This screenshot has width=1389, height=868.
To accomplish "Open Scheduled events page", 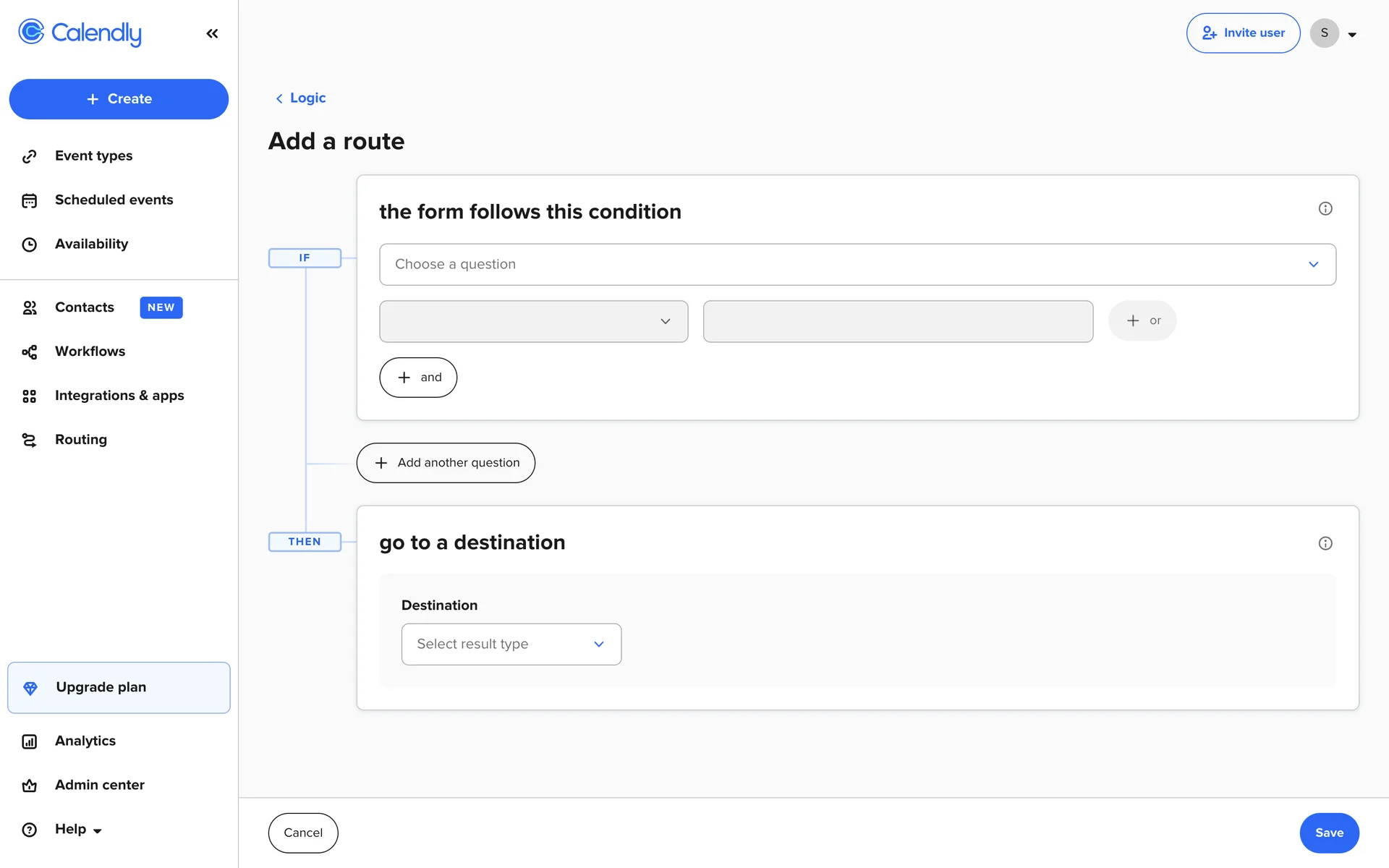I will (114, 200).
